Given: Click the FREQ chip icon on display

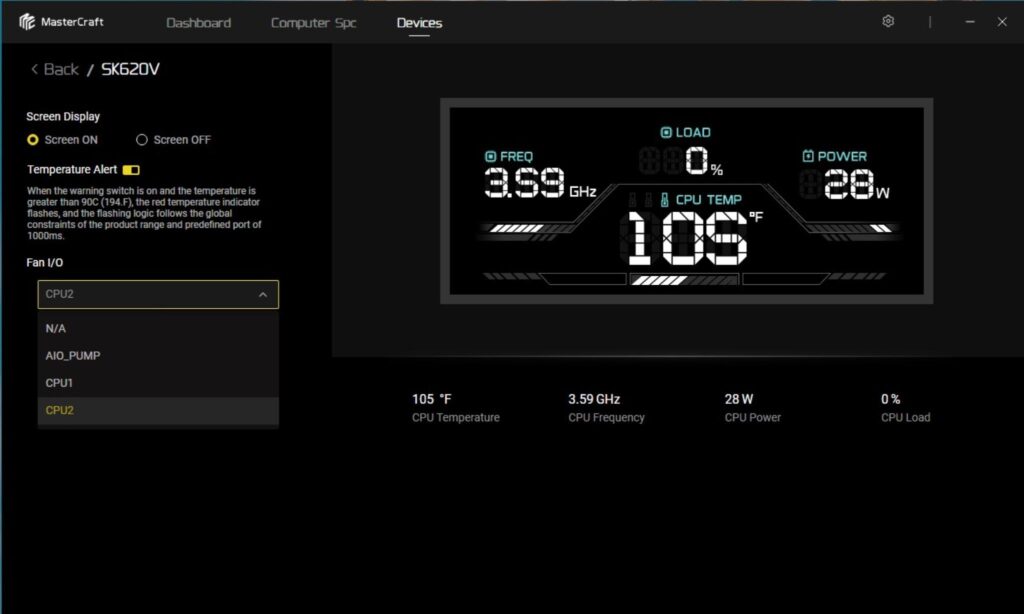Looking at the screenshot, I should (x=490, y=157).
